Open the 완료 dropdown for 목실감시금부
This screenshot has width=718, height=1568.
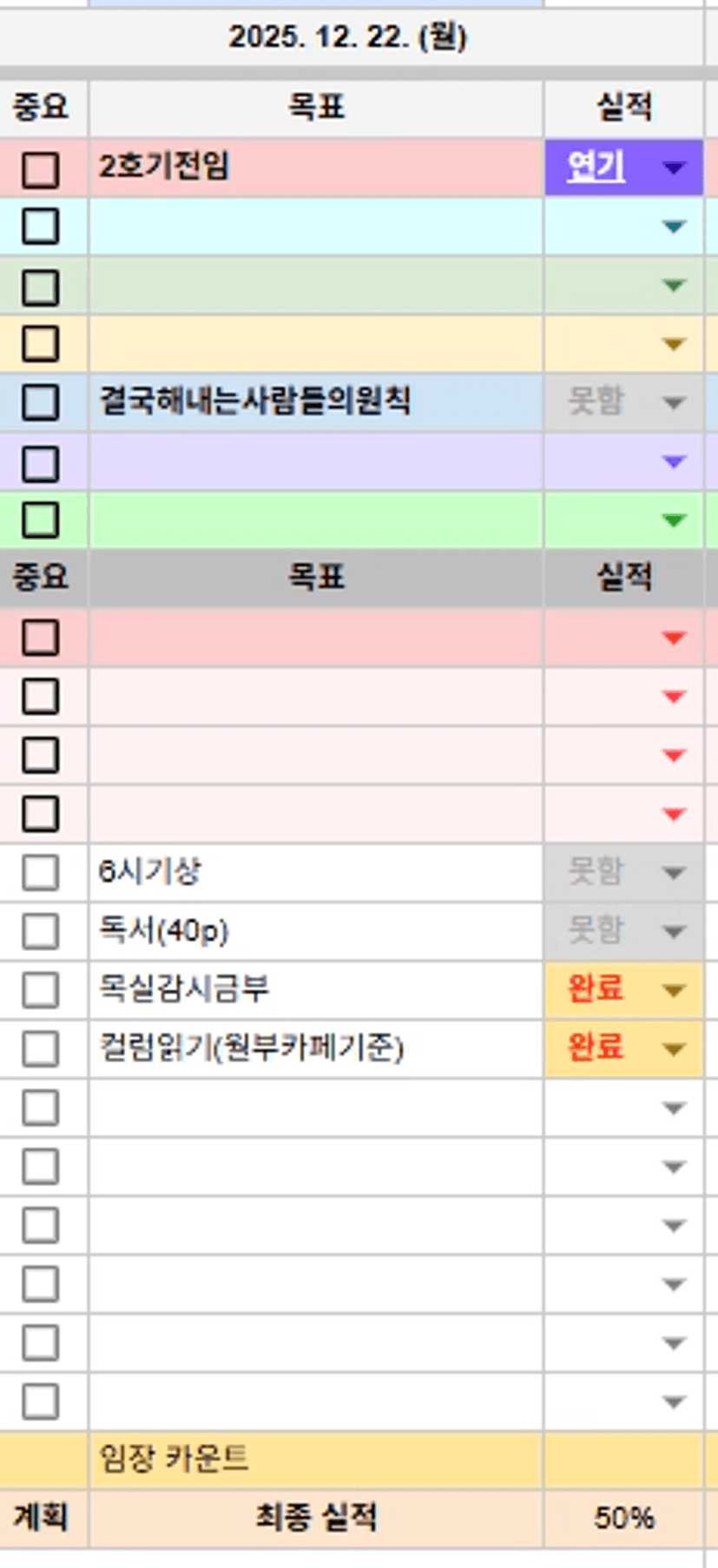point(675,990)
